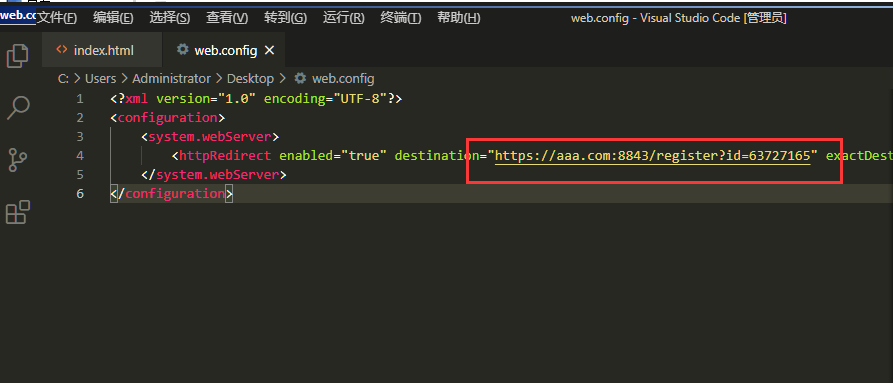
Task: Close the web.config editor tab
Action: pyautogui.click(x=269, y=50)
